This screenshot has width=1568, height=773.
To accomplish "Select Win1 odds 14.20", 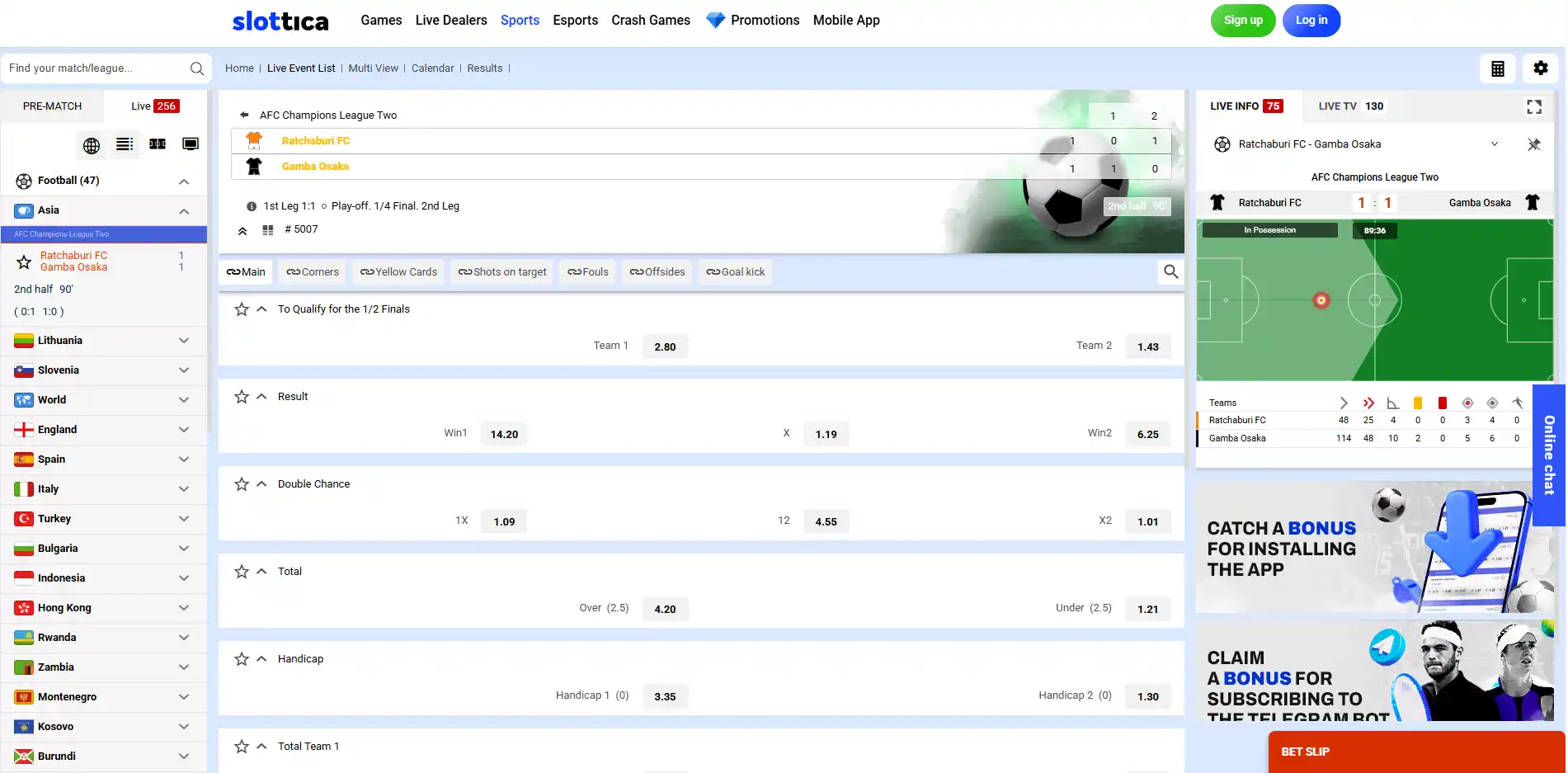I will pos(504,434).
